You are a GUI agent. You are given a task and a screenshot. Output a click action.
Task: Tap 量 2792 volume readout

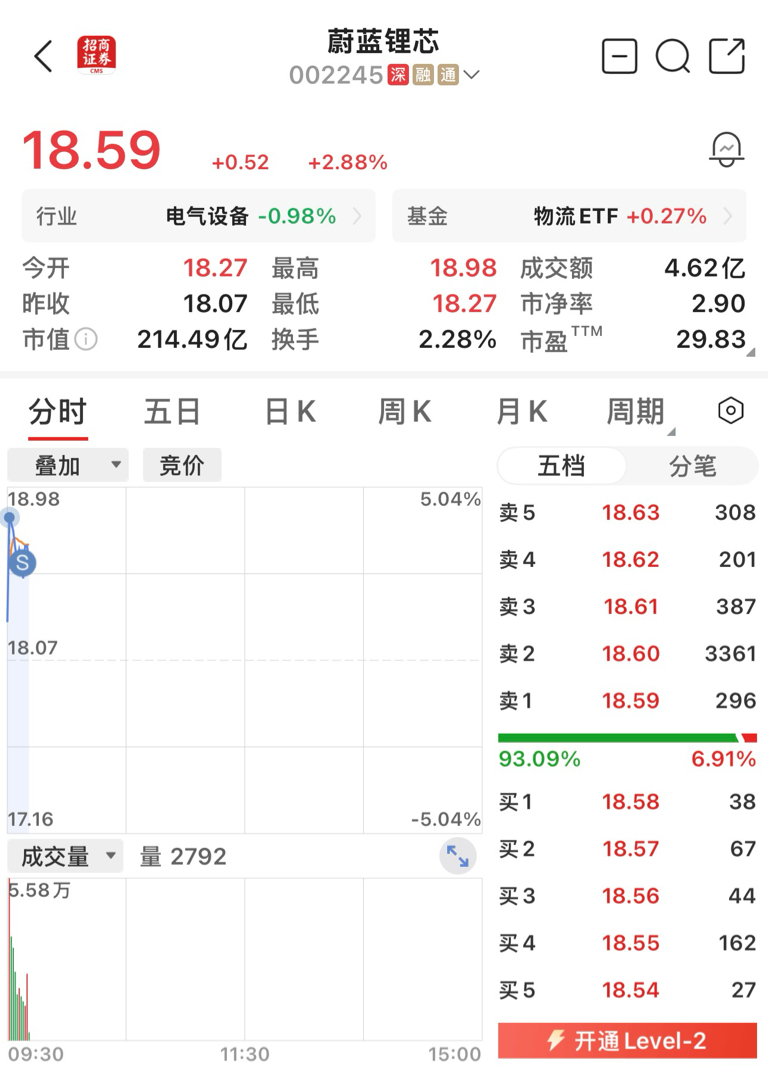point(183,857)
